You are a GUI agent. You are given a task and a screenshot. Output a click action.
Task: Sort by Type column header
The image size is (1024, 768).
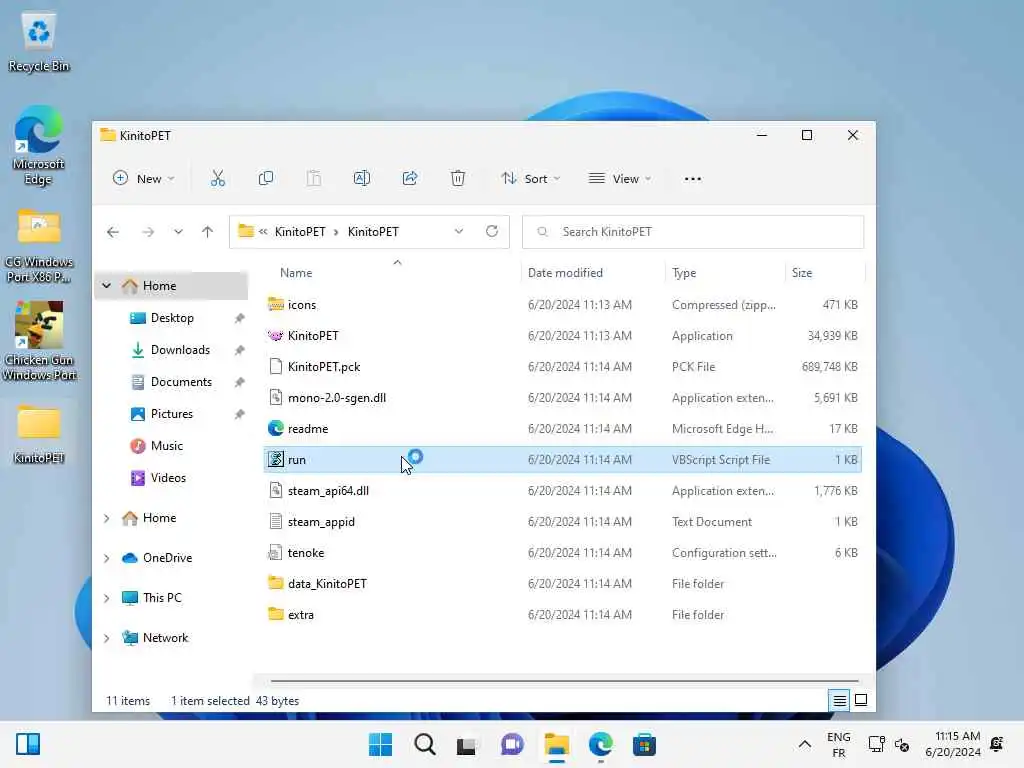click(684, 273)
